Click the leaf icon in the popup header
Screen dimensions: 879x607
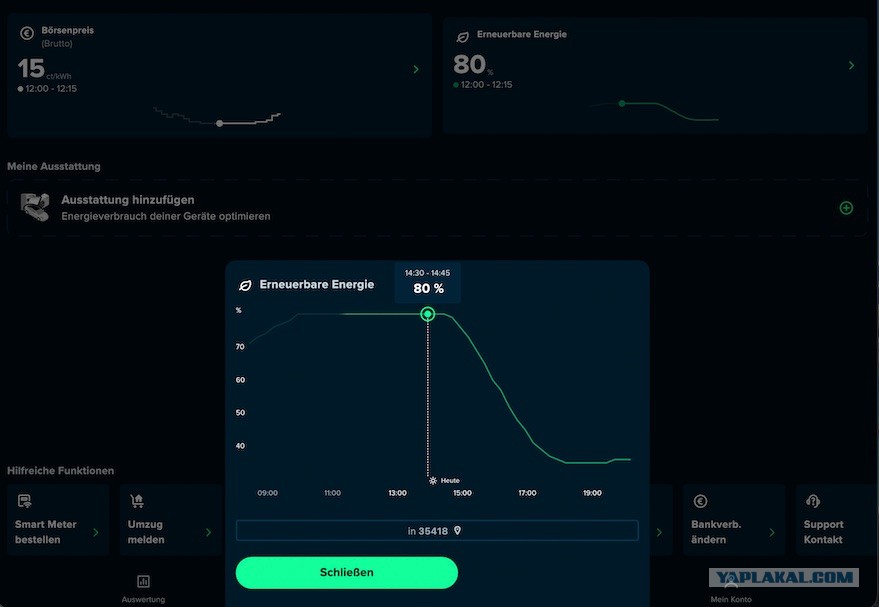coord(245,285)
